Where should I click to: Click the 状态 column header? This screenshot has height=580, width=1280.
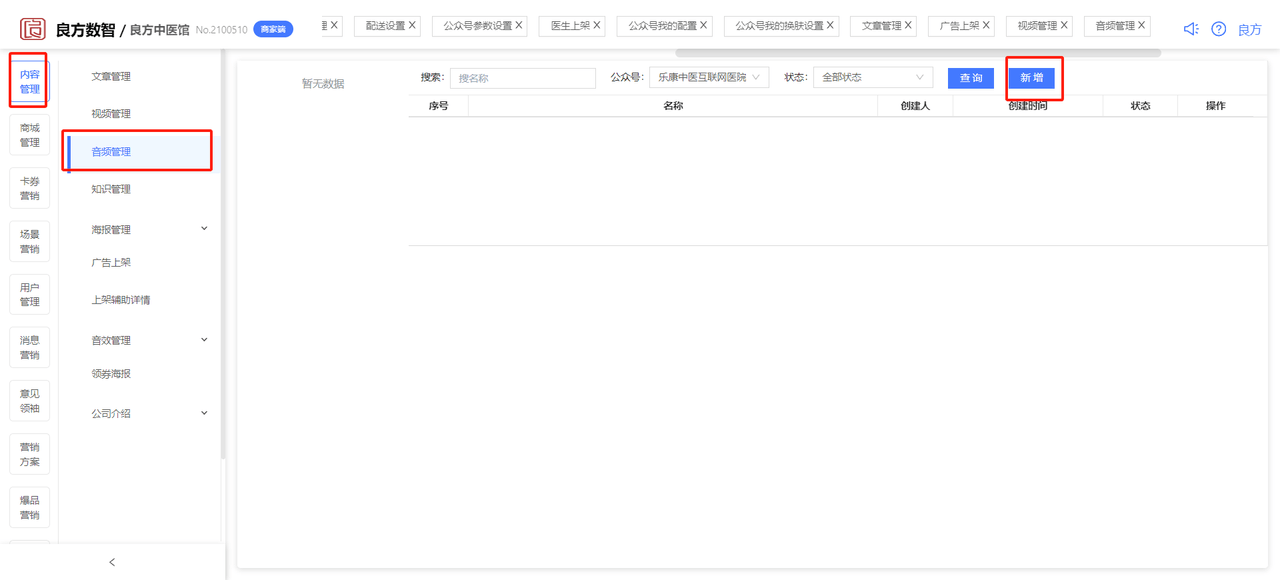(x=1140, y=106)
